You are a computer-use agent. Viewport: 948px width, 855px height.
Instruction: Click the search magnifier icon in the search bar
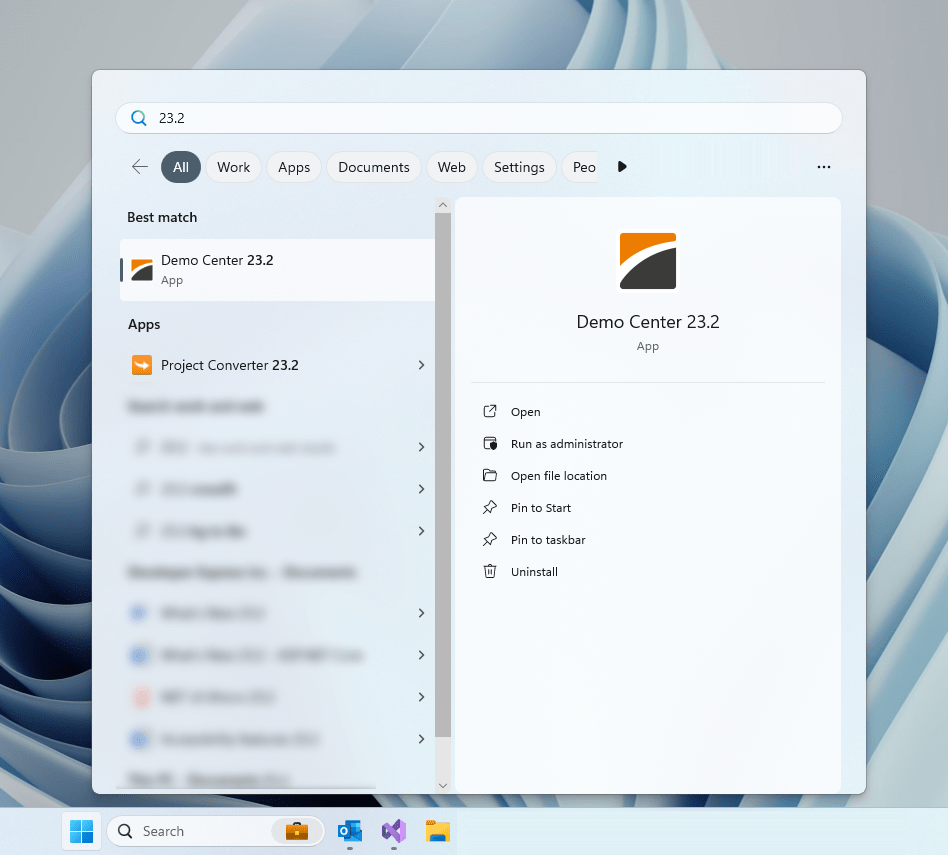click(x=138, y=117)
